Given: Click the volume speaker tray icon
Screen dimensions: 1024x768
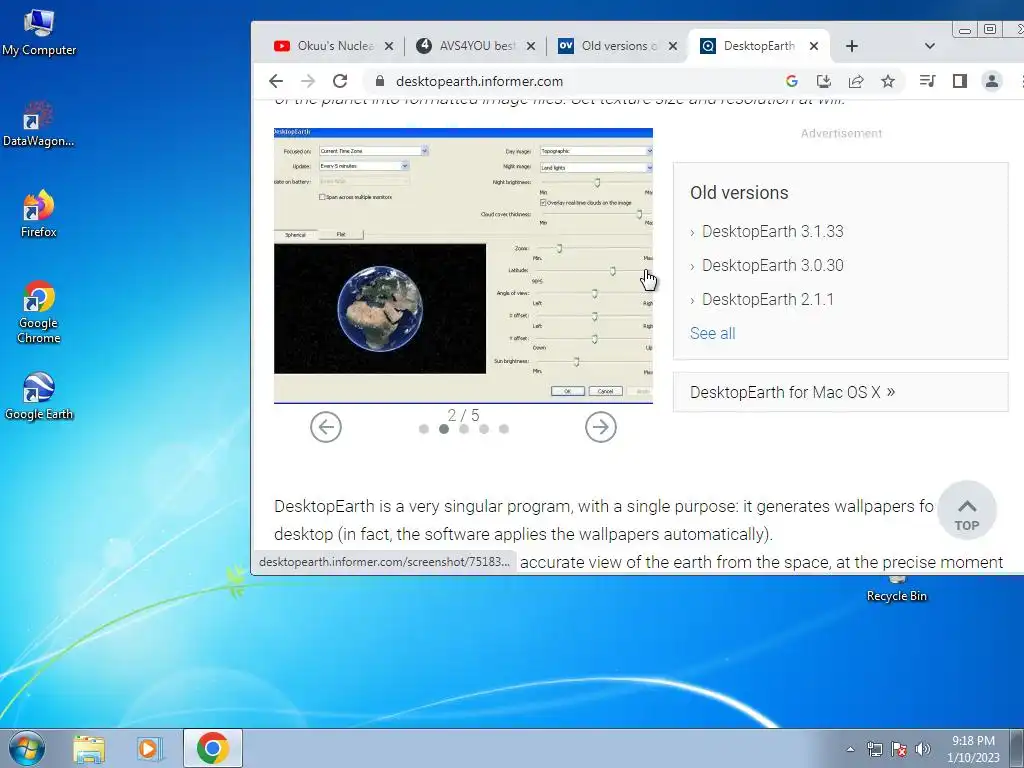Looking at the screenshot, I should point(923,749).
